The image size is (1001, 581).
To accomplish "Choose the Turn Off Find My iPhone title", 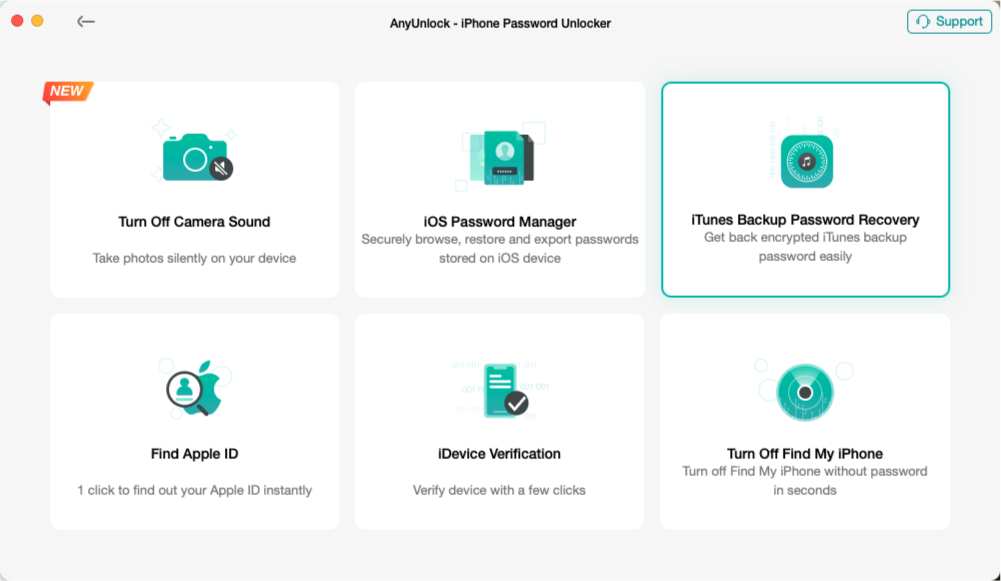I will 804,454.
